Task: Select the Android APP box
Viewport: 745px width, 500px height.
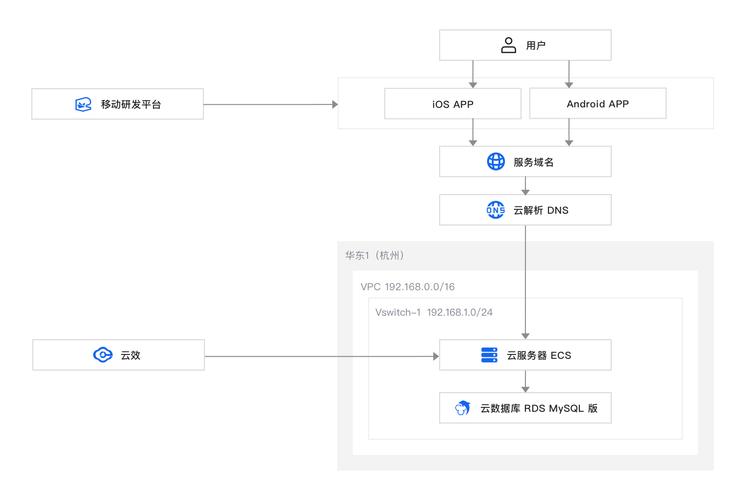Action: click(598, 103)
